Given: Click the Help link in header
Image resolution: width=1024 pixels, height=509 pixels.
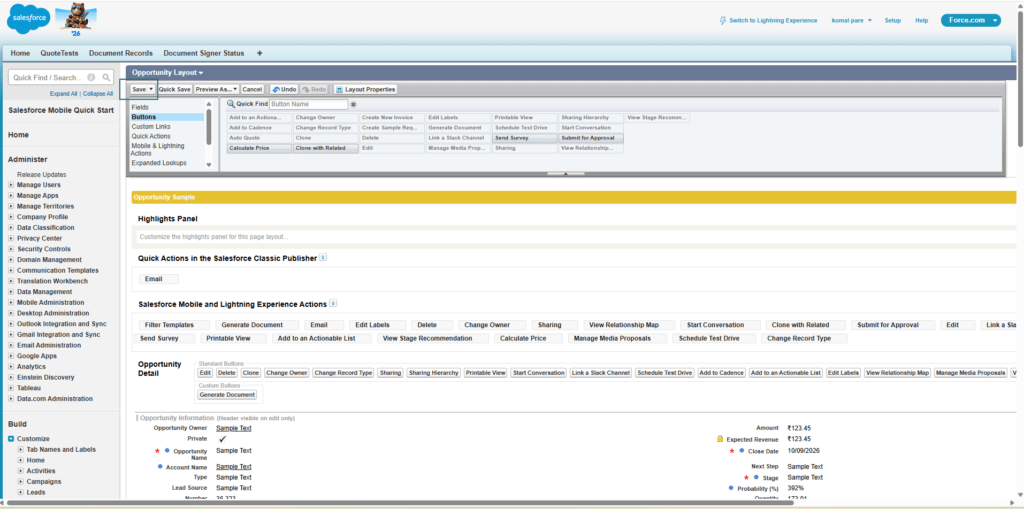Looking at the screenshot, I should (921, 20).
